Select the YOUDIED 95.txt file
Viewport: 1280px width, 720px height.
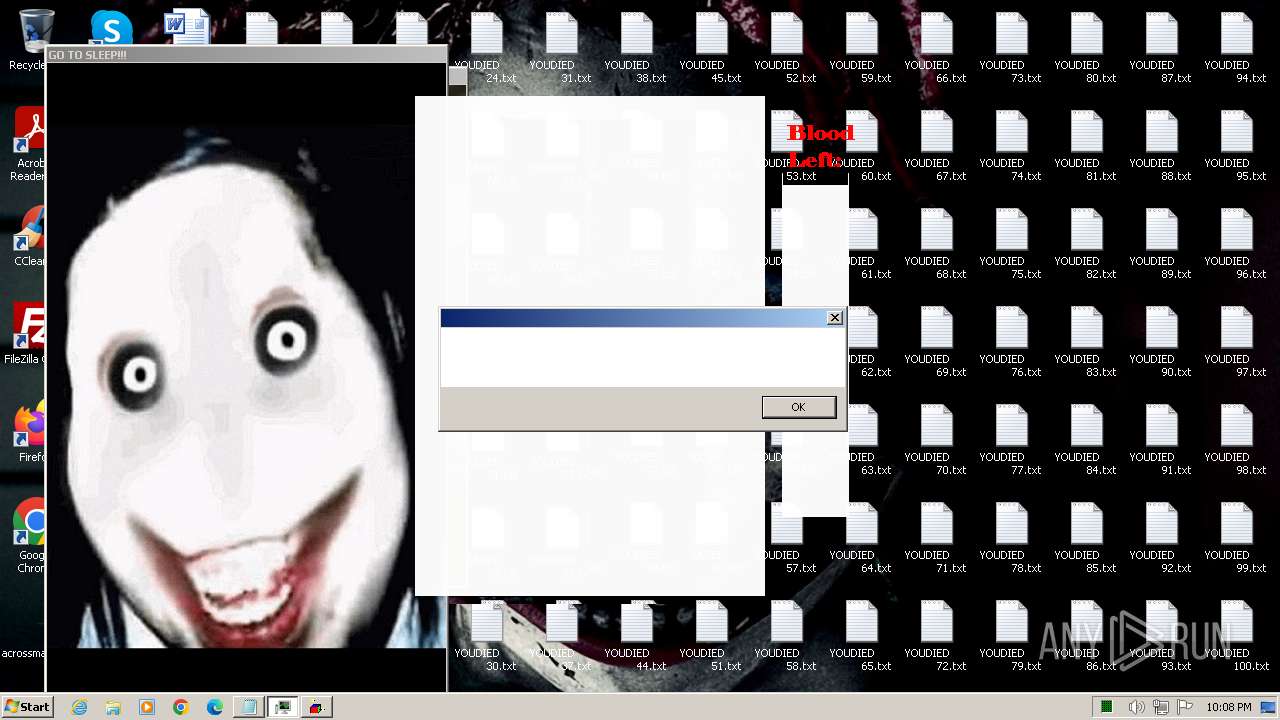[x=1236, y=146]
